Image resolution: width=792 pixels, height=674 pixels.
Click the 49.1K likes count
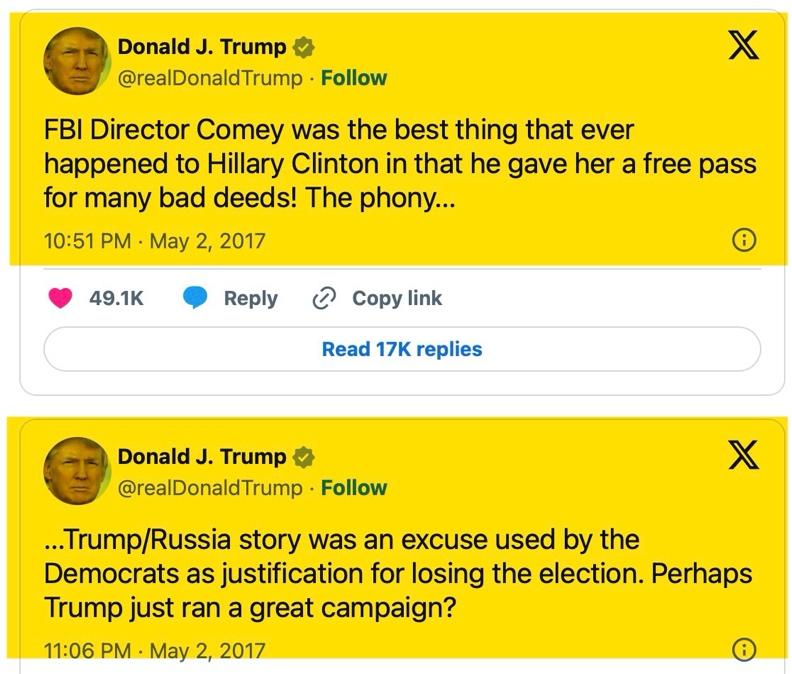116,298
